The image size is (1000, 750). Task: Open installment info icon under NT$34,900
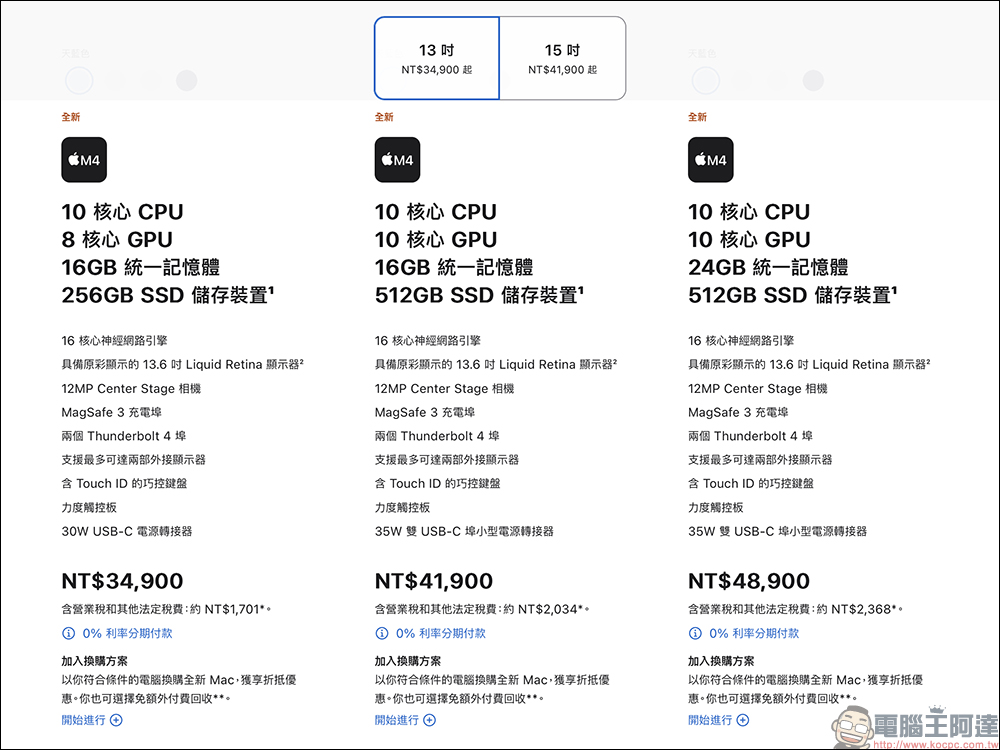pos(68,633)
